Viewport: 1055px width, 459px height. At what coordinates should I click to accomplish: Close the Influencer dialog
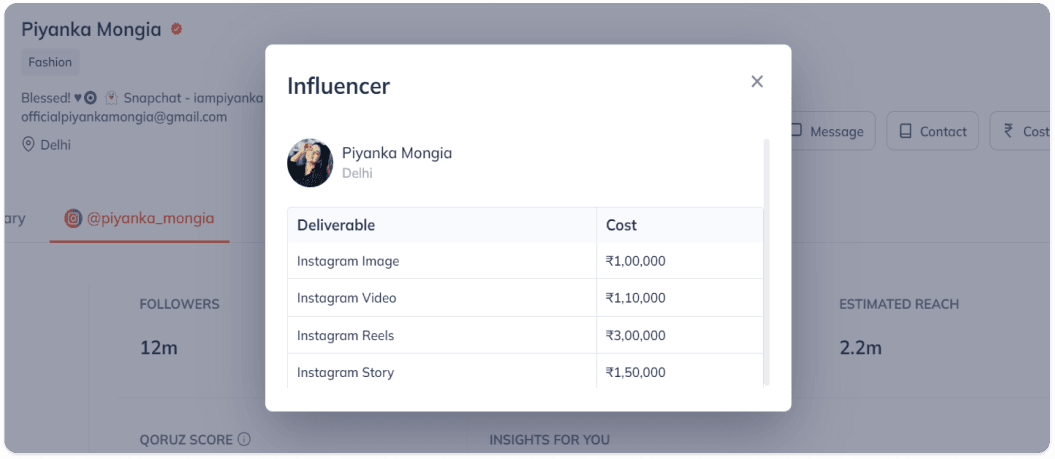coord(757,81)
